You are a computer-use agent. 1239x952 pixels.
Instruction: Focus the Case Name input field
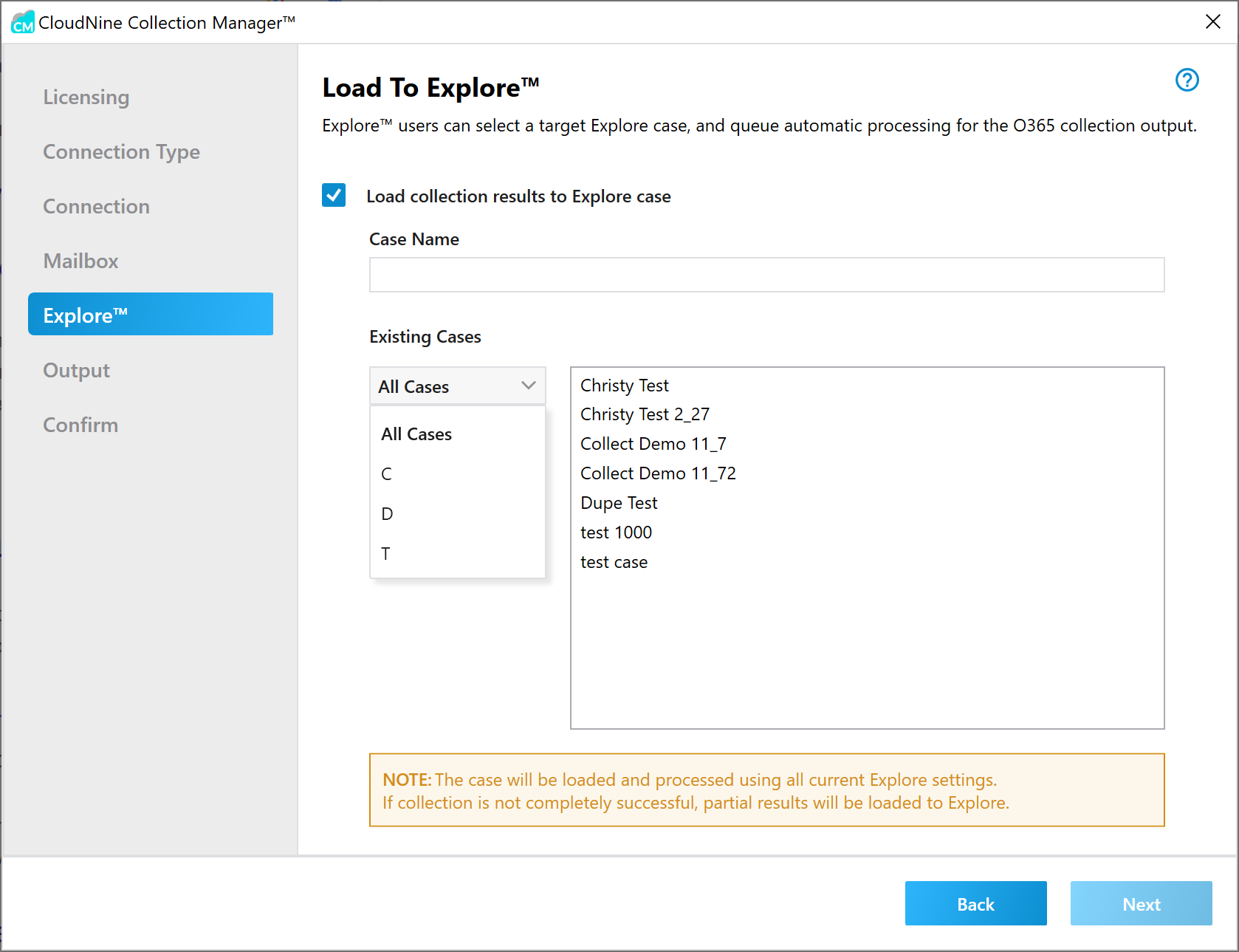[766, 275]
